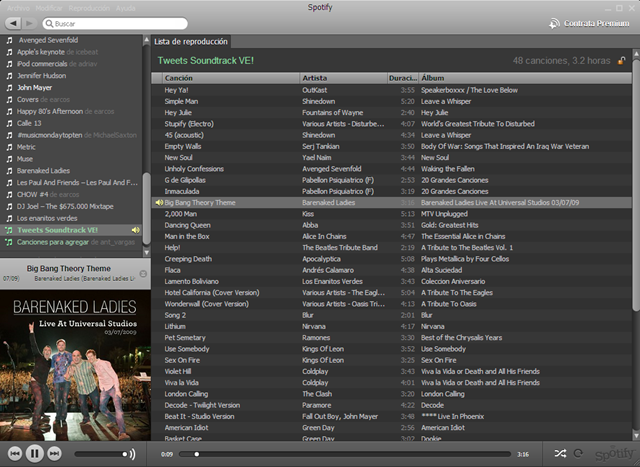Select the song Empty Walls
The width and height of the screenshot is (640, 467).
point(183,146)
